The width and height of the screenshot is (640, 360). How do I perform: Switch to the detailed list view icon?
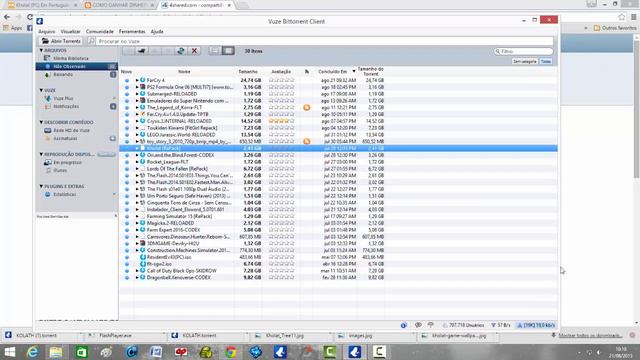(x=228, y=51)
